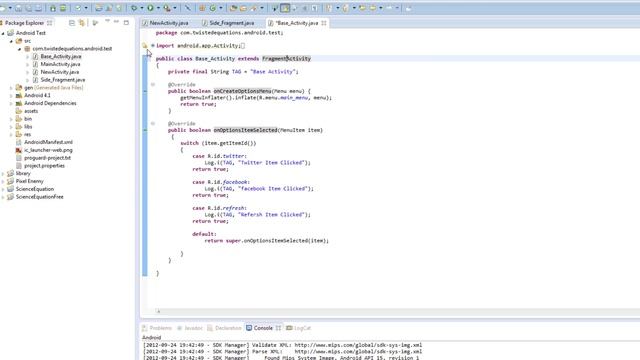Toggle Link with Editor in Package Explorer
This screenshot has height=360, width=640.
click(x=82, y=23)
